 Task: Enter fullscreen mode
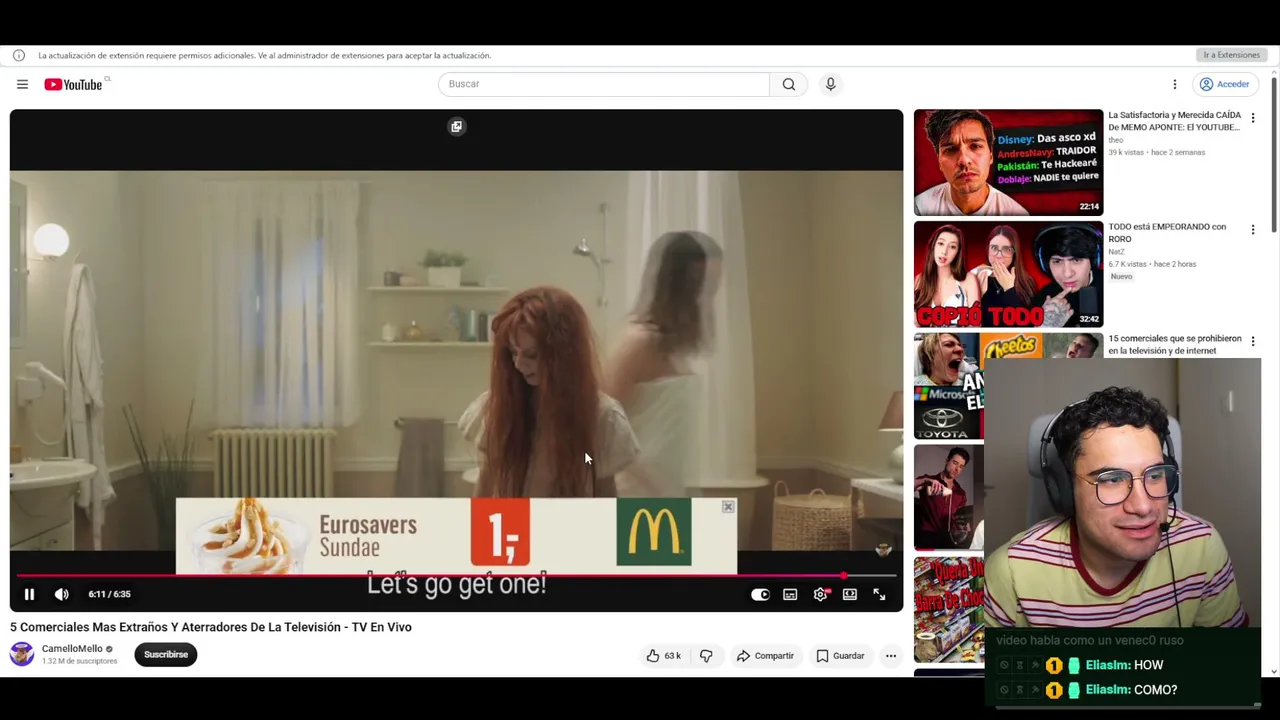click(x=879, y=594)
